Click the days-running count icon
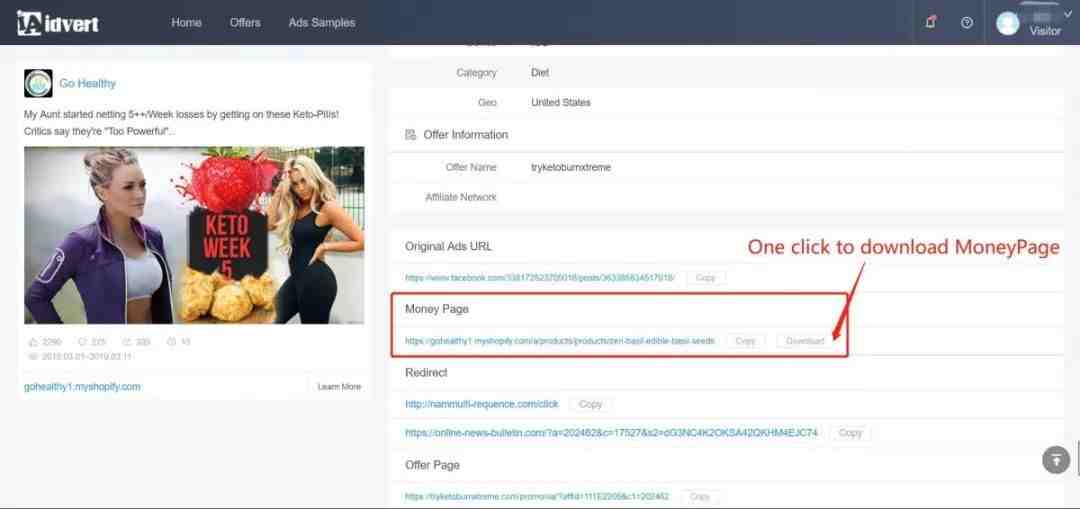The width and height of the screenshot is (1080, 509). [170, 342]
